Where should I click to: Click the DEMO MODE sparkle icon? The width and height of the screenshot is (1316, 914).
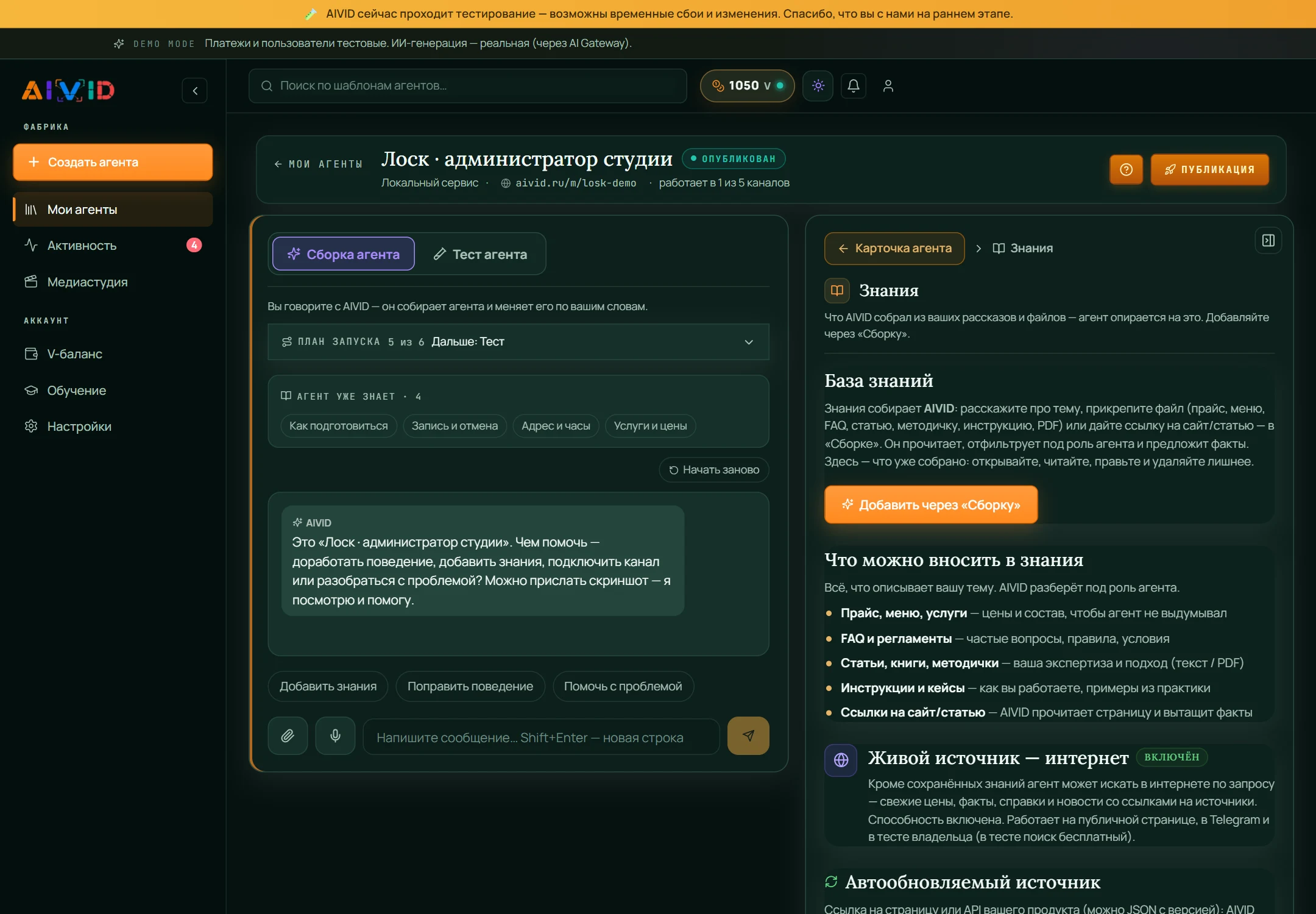[119, 44]
